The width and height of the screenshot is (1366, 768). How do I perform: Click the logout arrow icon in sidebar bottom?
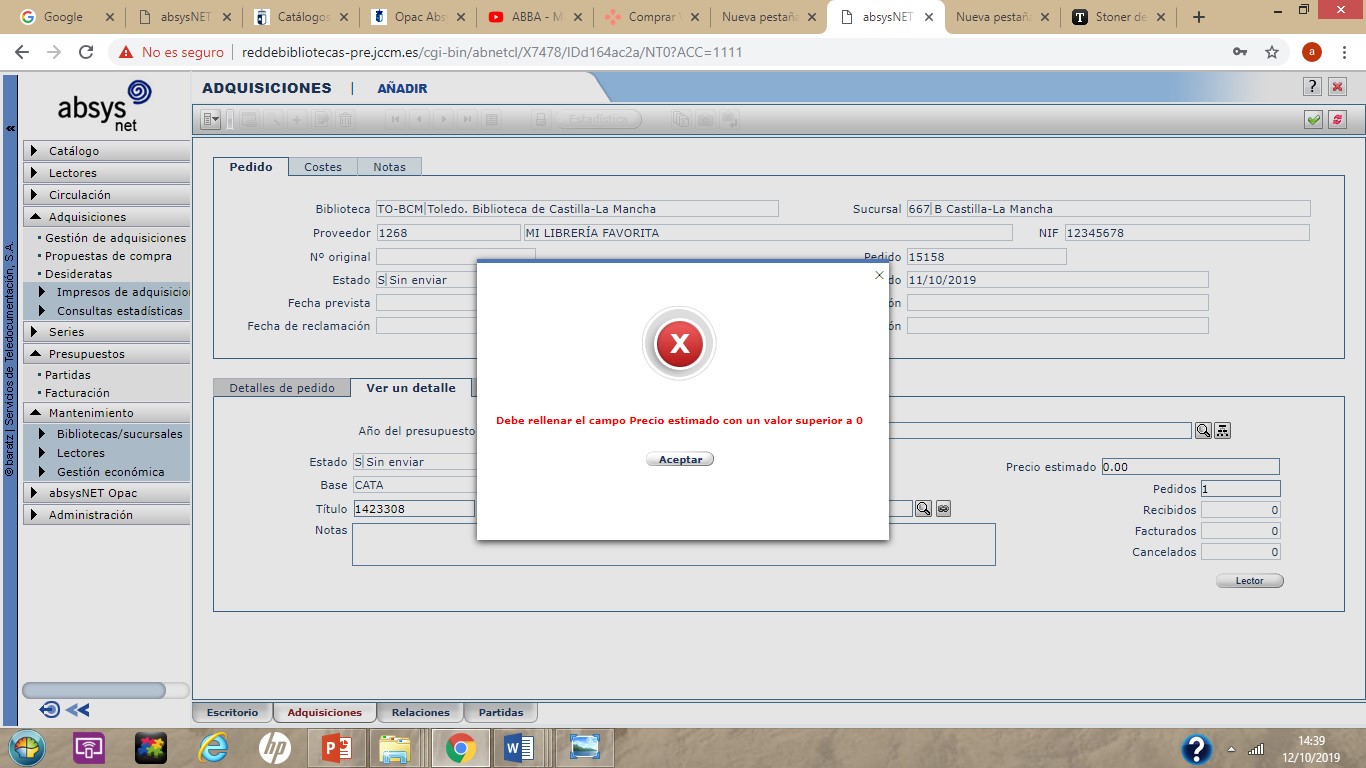[x=49, y=710]
